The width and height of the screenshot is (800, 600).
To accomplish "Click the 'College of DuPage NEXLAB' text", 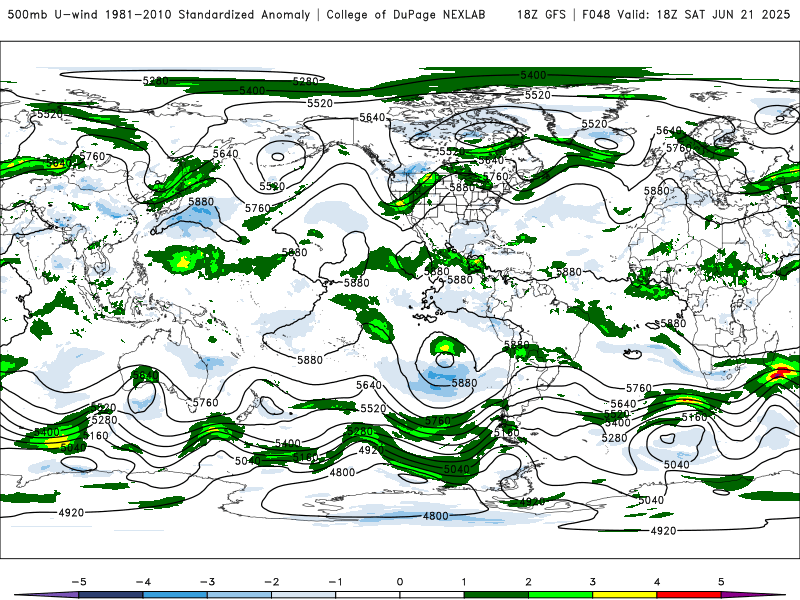I will click(x=406, y=14).
